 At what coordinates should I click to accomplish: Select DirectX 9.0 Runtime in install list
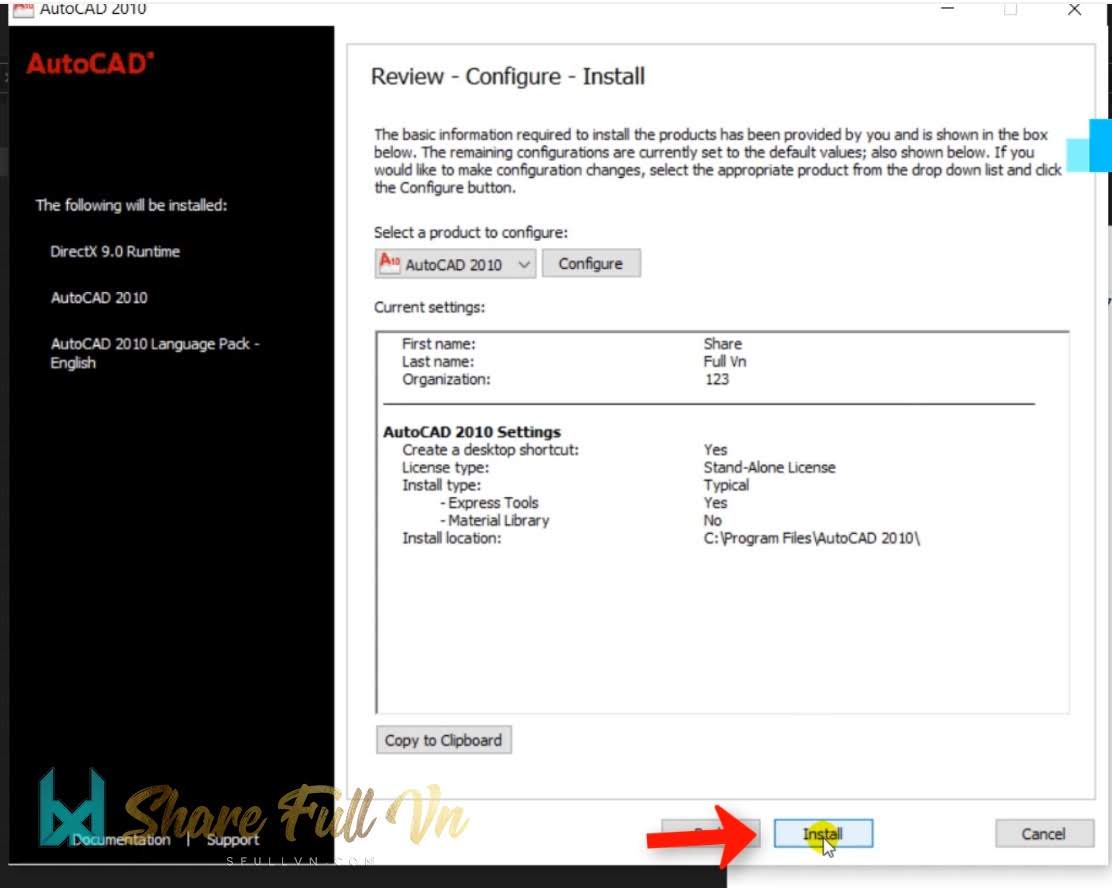point(115,252)
